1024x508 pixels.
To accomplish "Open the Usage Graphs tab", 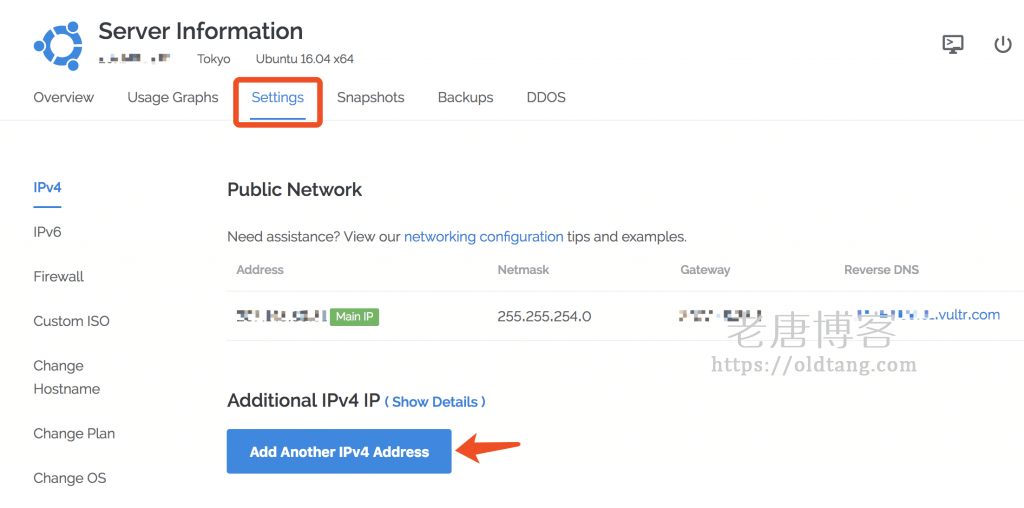I will 172,98.
